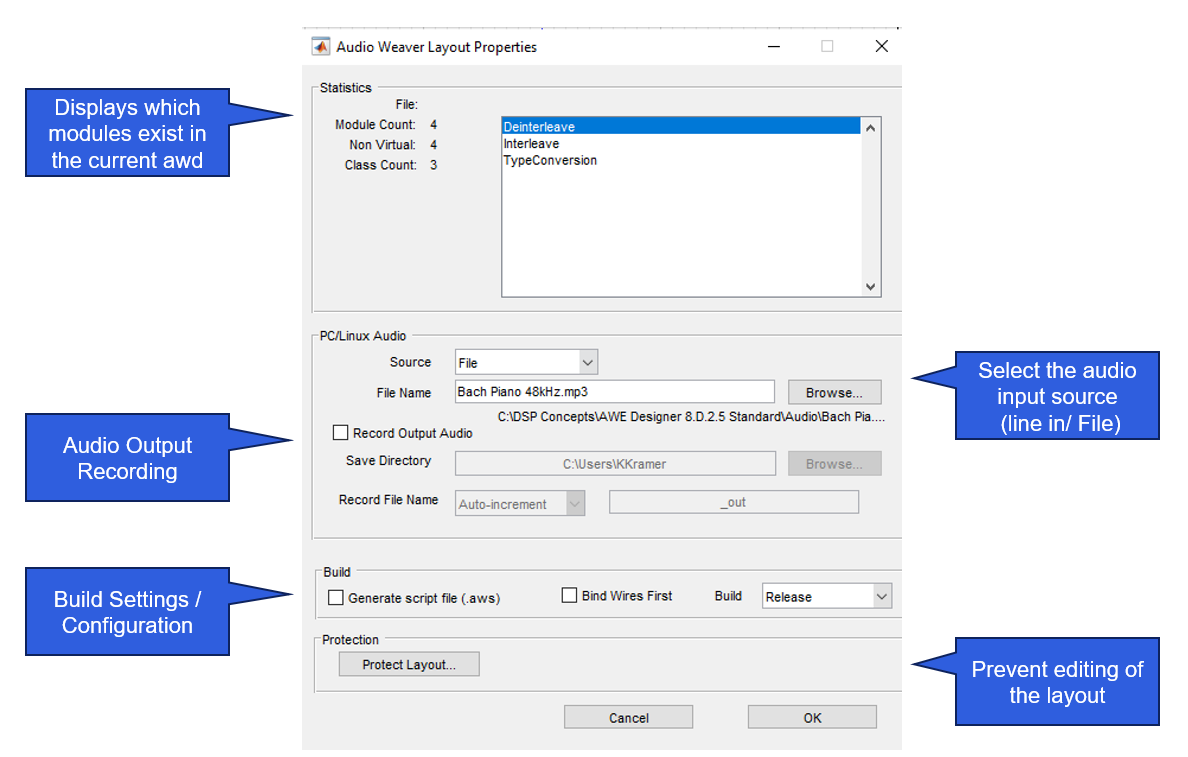Expand the Build configuration dropdown showing Release
The width and height of the screenshot is (1188, 757).
click(826, 597)
